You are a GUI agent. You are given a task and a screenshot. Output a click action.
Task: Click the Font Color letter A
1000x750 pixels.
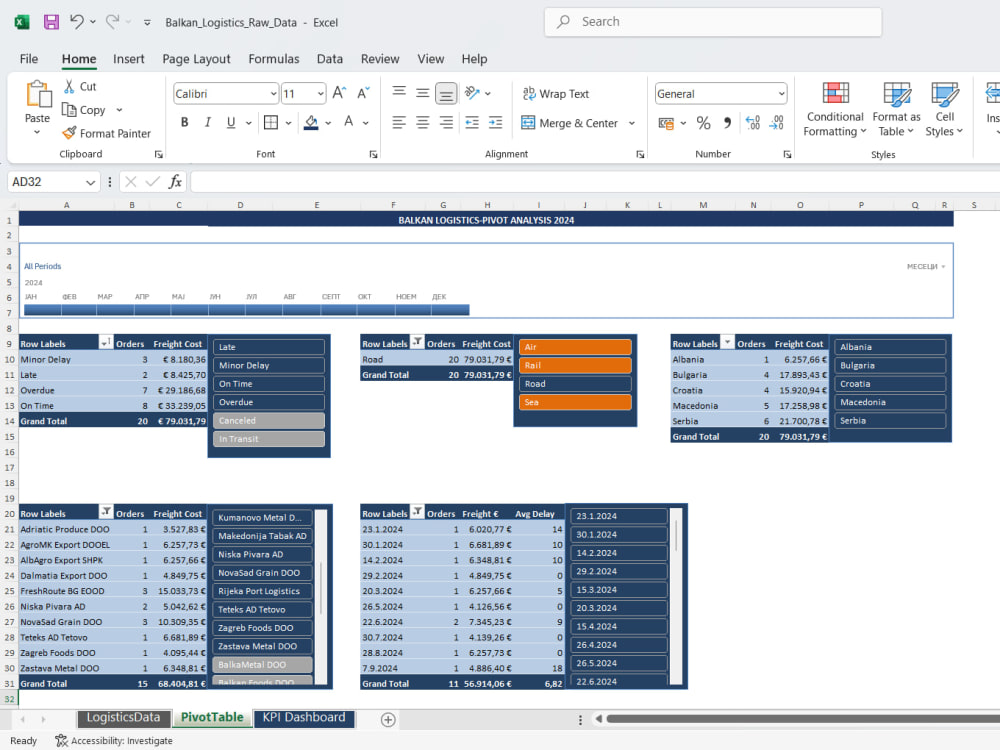point(348,122)
